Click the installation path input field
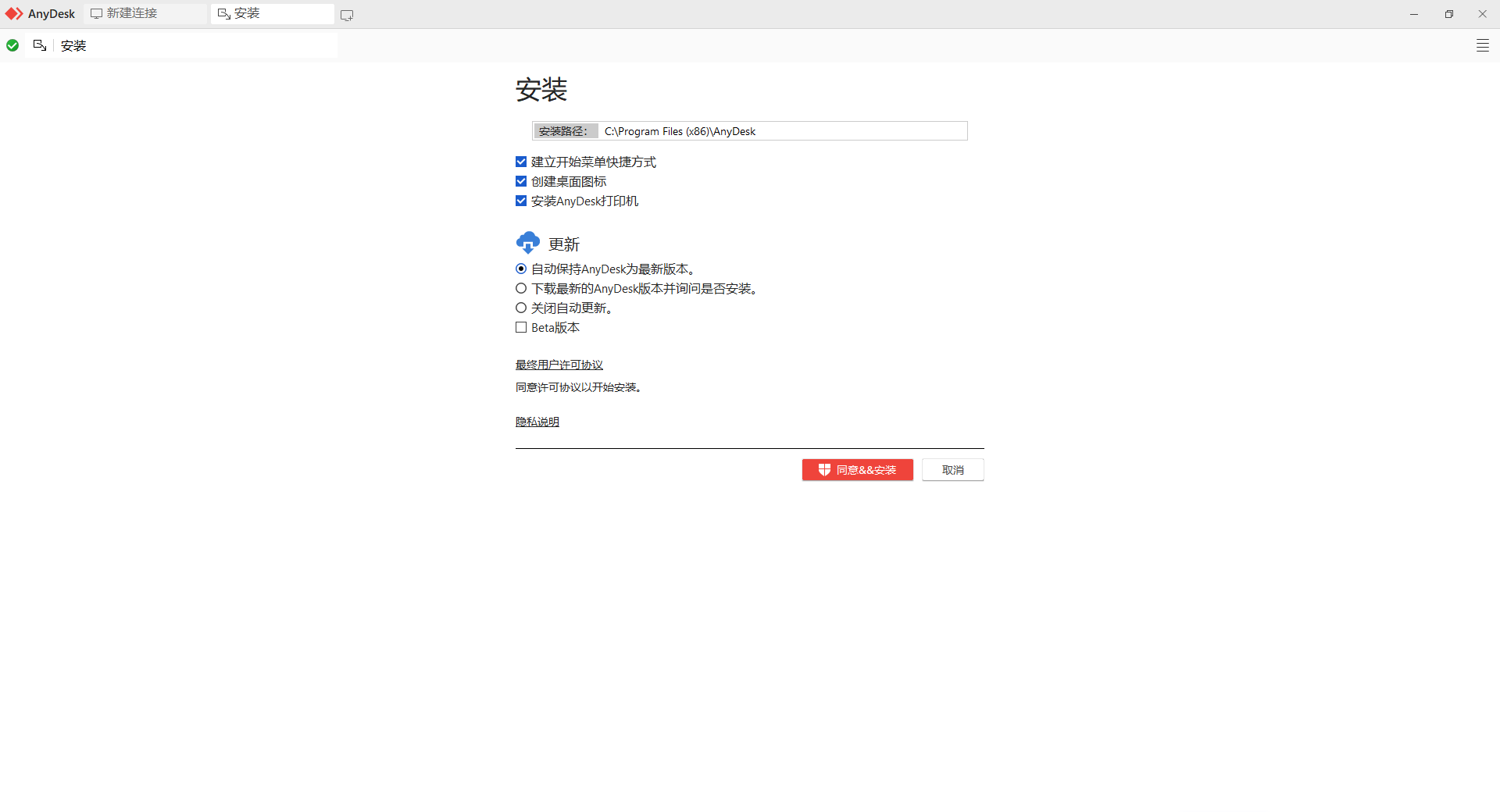Screen dimensions: 1500x812 [x=781, y=130]
